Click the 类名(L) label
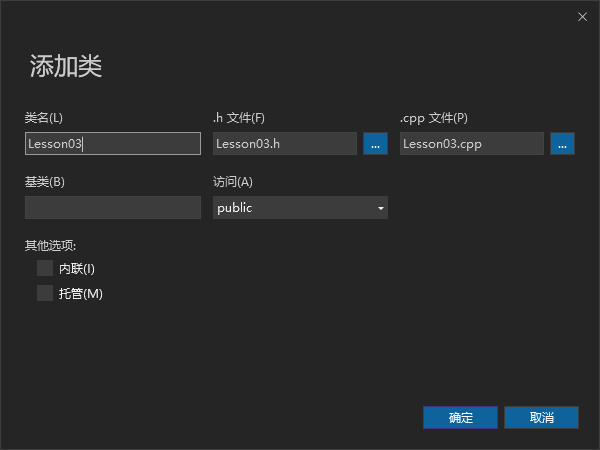Screen dimensions: 600x450 pyautogui.click(x=44, y=118)
